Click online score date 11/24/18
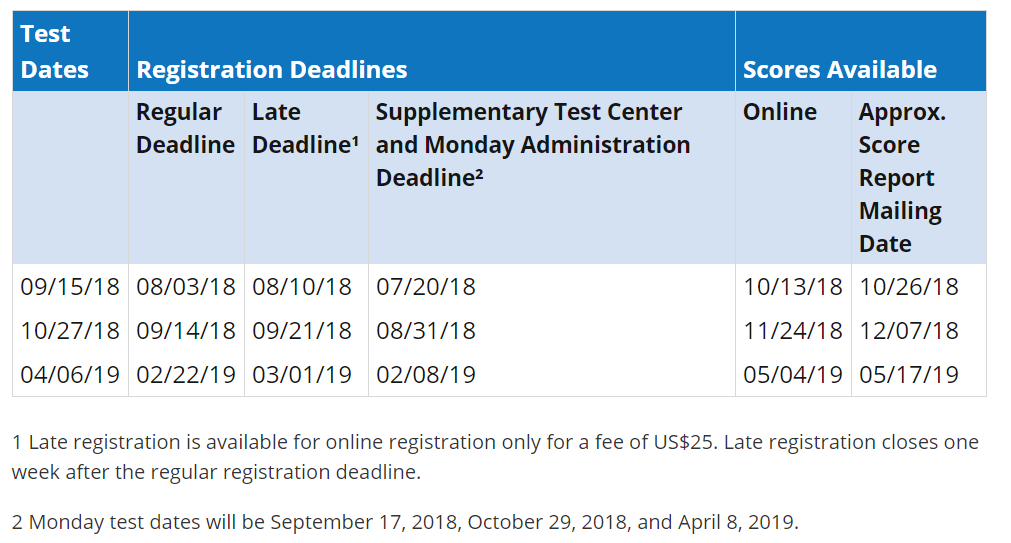Screen dimensions: 1011x543 click(792, 331)
